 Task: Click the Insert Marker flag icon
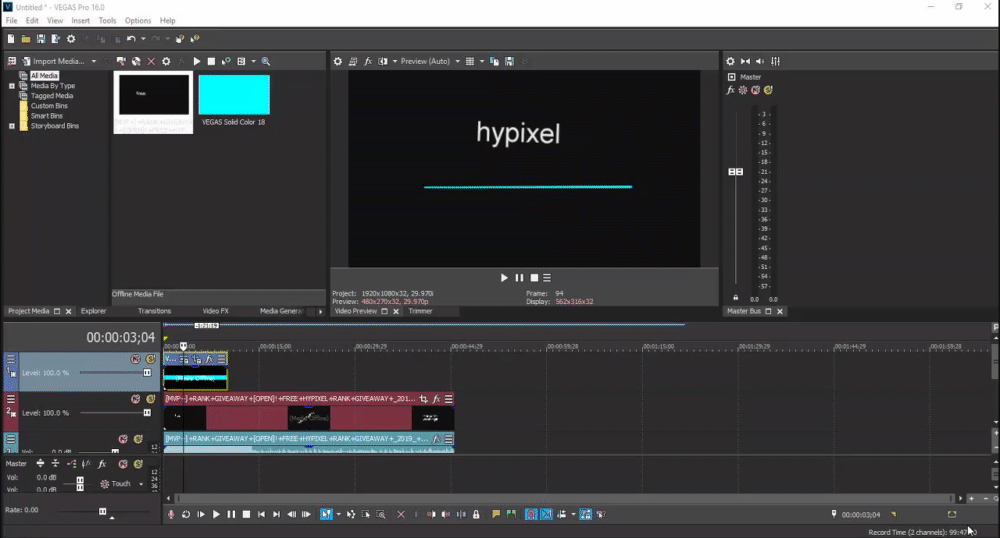[x=496, y=514]
